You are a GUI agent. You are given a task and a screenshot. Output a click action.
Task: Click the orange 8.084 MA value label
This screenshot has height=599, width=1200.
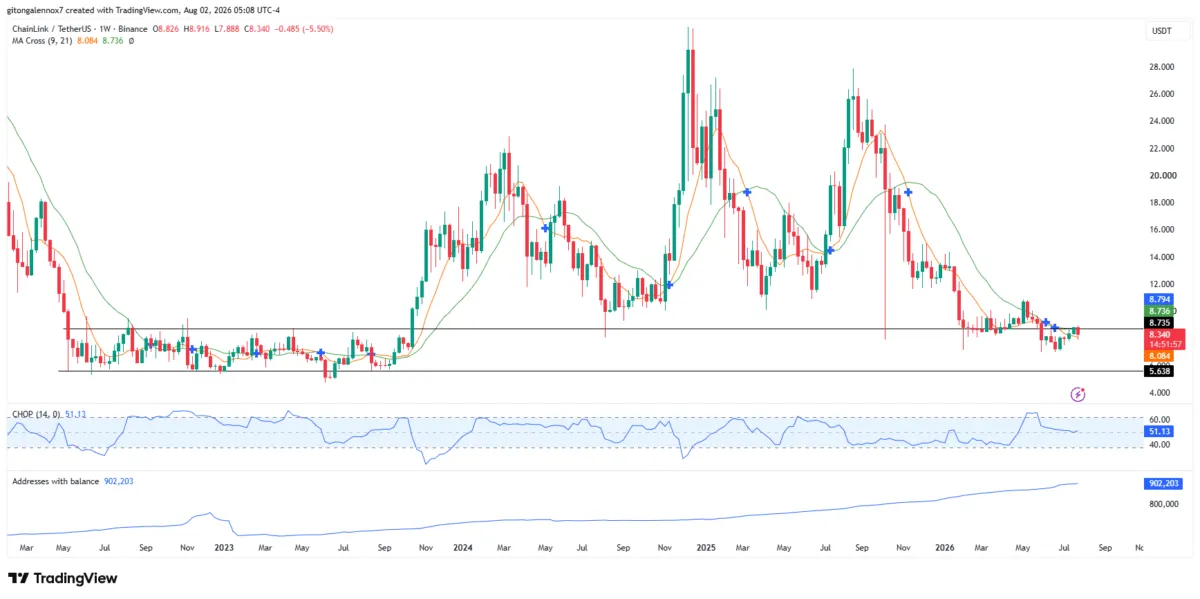pos(1160,355)
